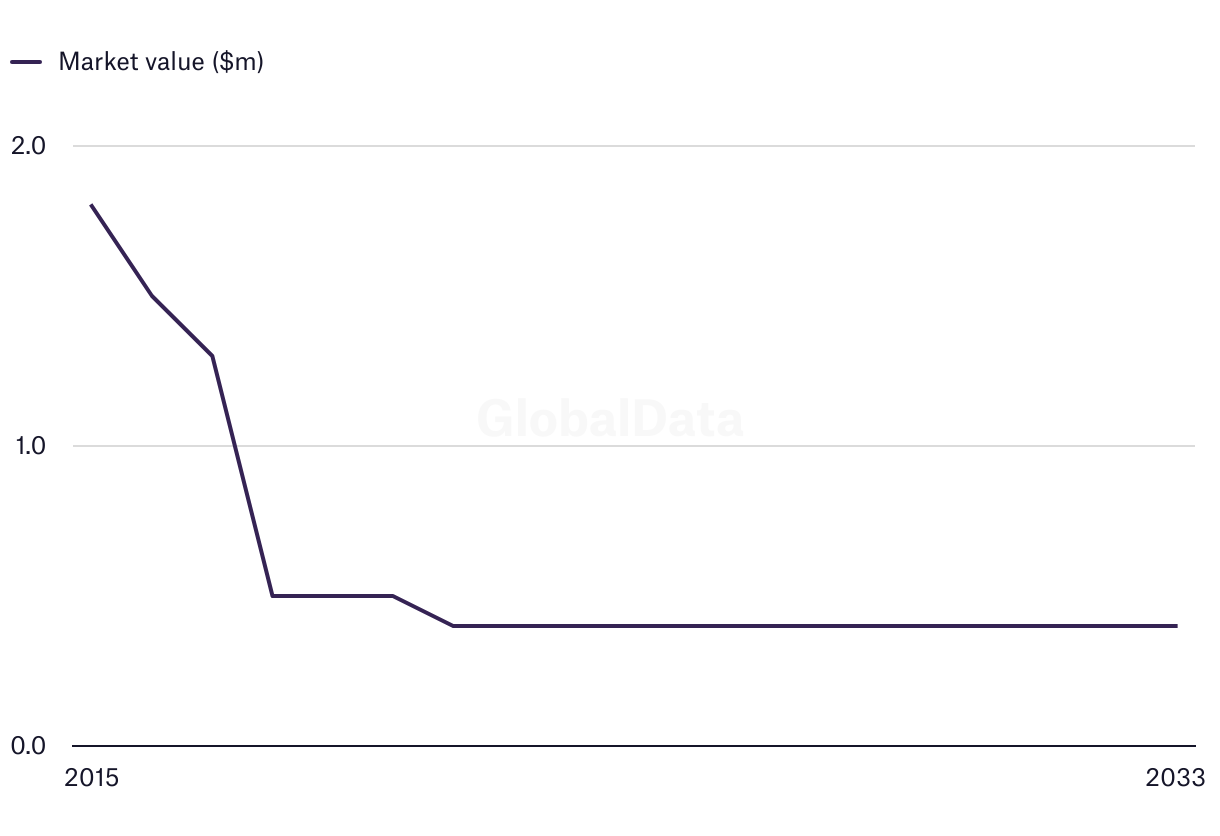Click the GlobalData watermark in chart center
Screen dimensions: 1220x836
point(610,419)
